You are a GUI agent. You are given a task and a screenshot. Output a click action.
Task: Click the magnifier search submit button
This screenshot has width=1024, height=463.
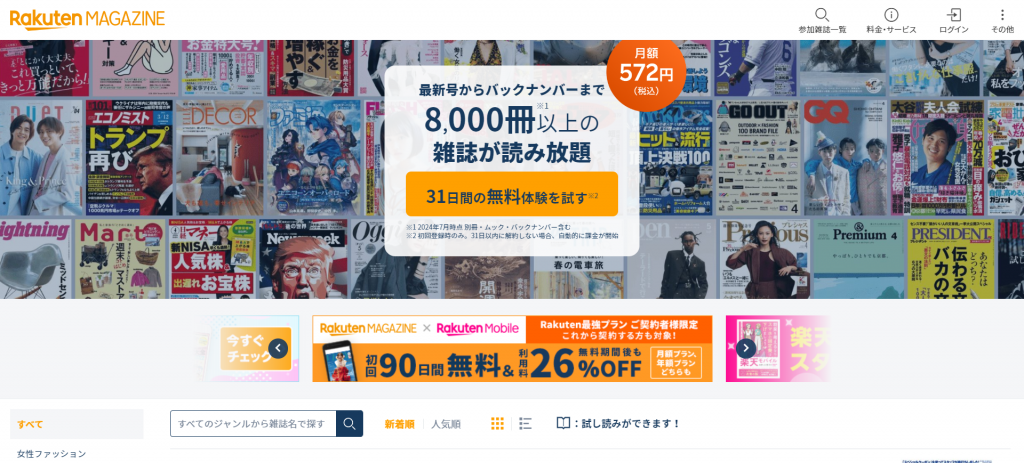click(349, 424)
